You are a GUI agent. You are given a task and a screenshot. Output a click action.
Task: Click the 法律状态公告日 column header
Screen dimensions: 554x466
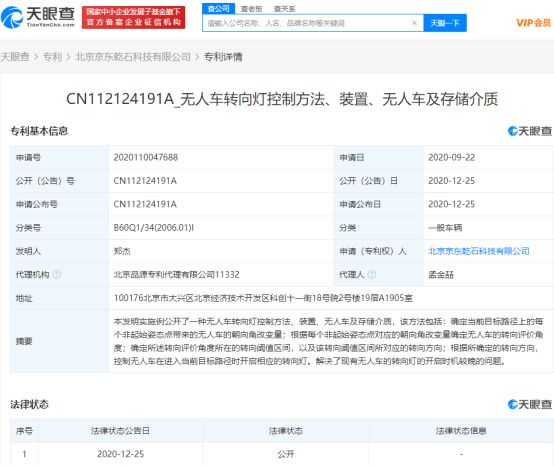click(x=120, y=431)
